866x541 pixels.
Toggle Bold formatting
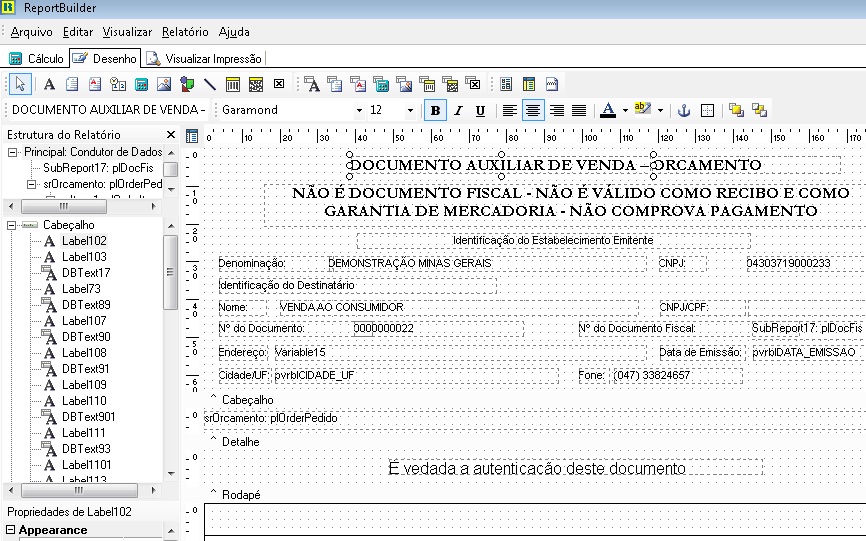(x=435, y=110)
